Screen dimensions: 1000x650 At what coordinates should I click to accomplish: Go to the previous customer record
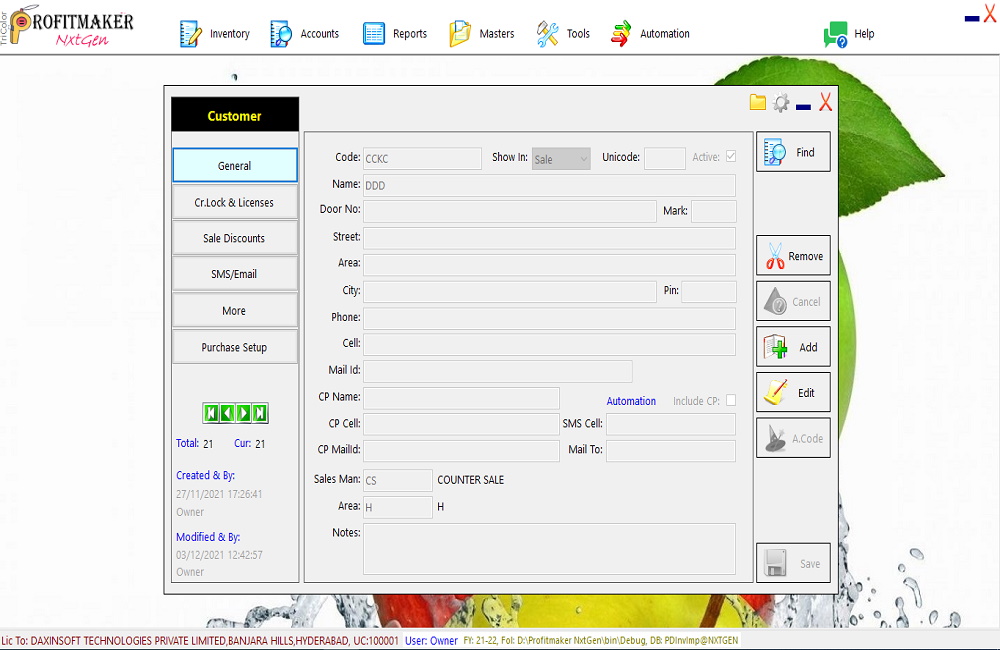pos(227,413)
